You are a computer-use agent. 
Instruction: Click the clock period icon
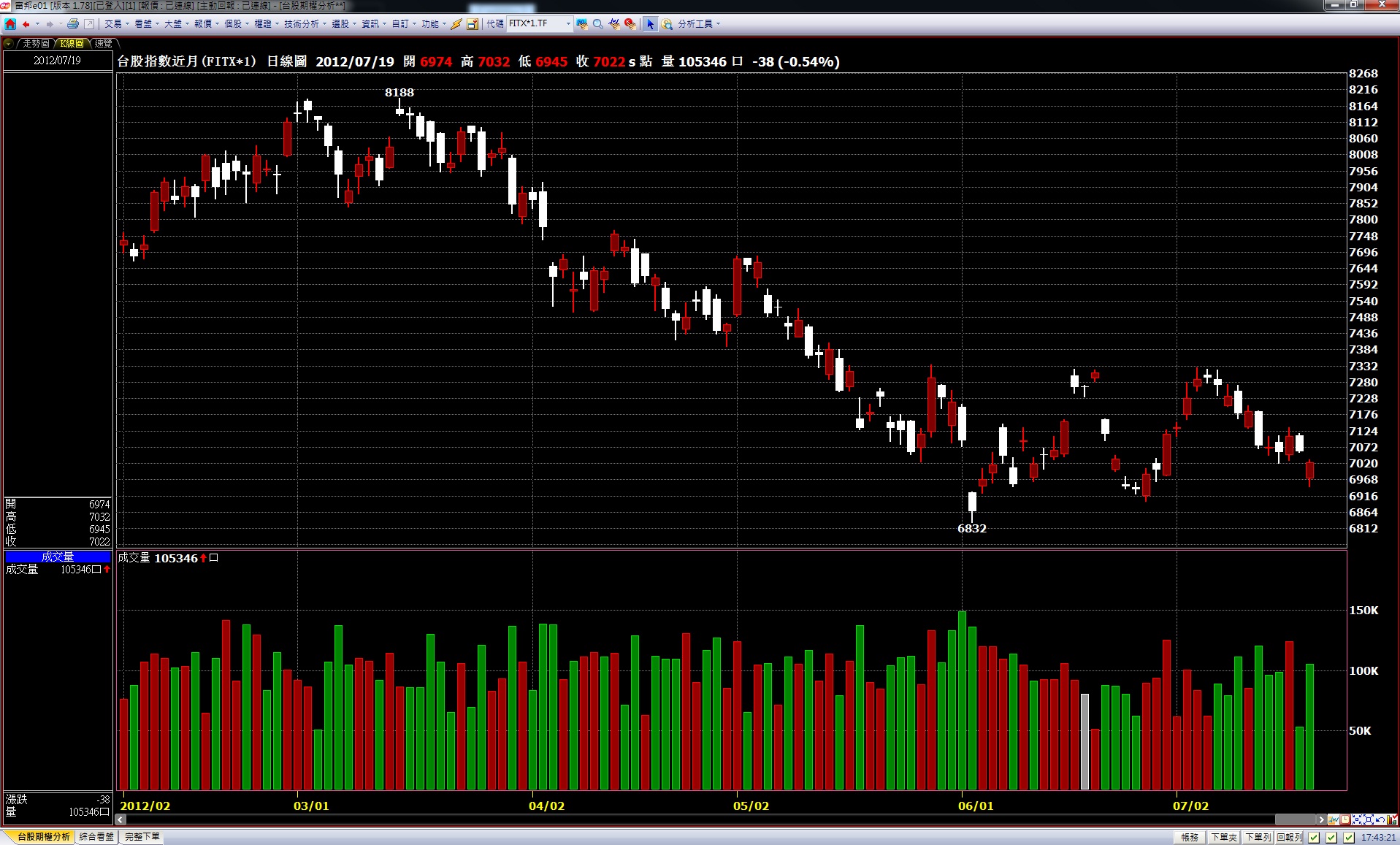pos(1345,819)
